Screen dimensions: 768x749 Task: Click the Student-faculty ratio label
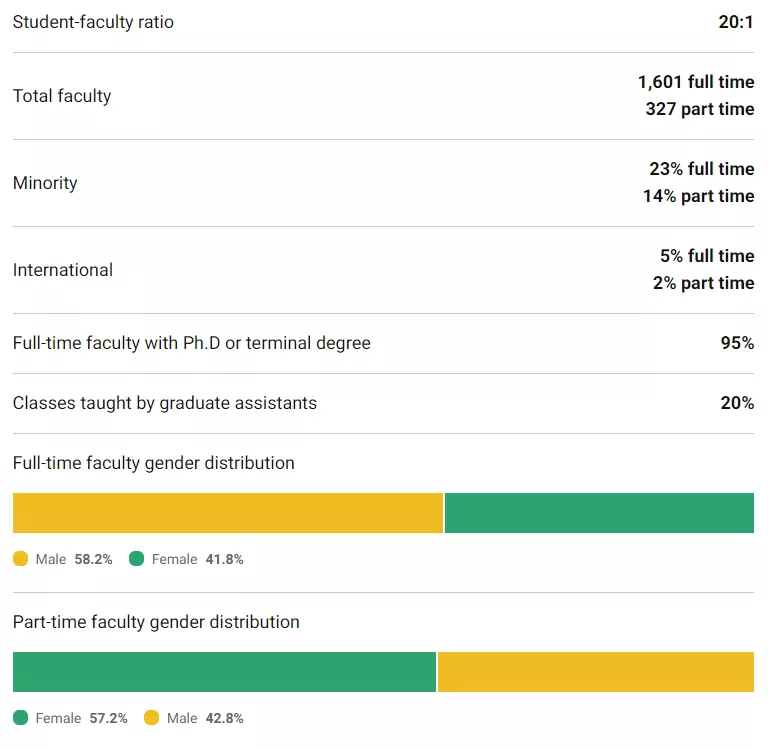coord(93,22)
